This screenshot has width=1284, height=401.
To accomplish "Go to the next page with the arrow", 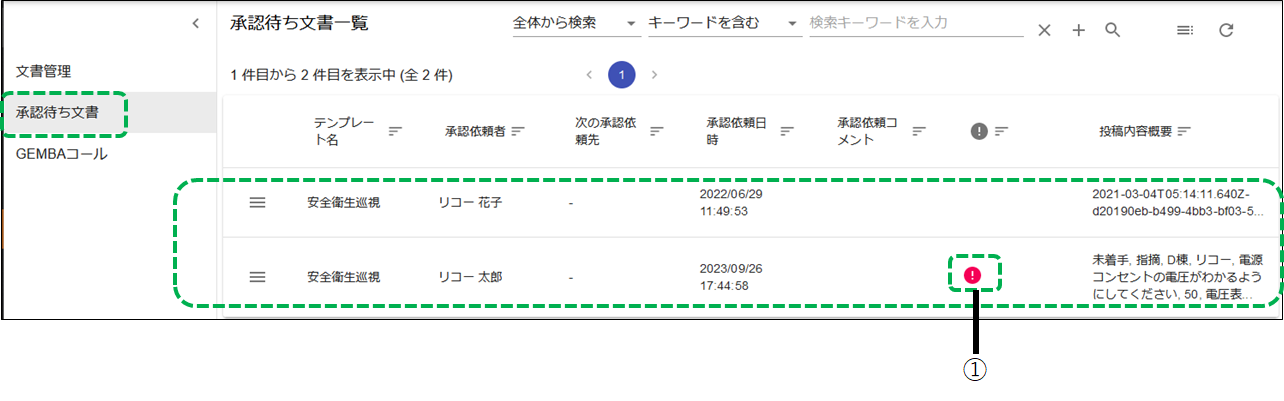I will pyautogui.click(x=654, y=74).
